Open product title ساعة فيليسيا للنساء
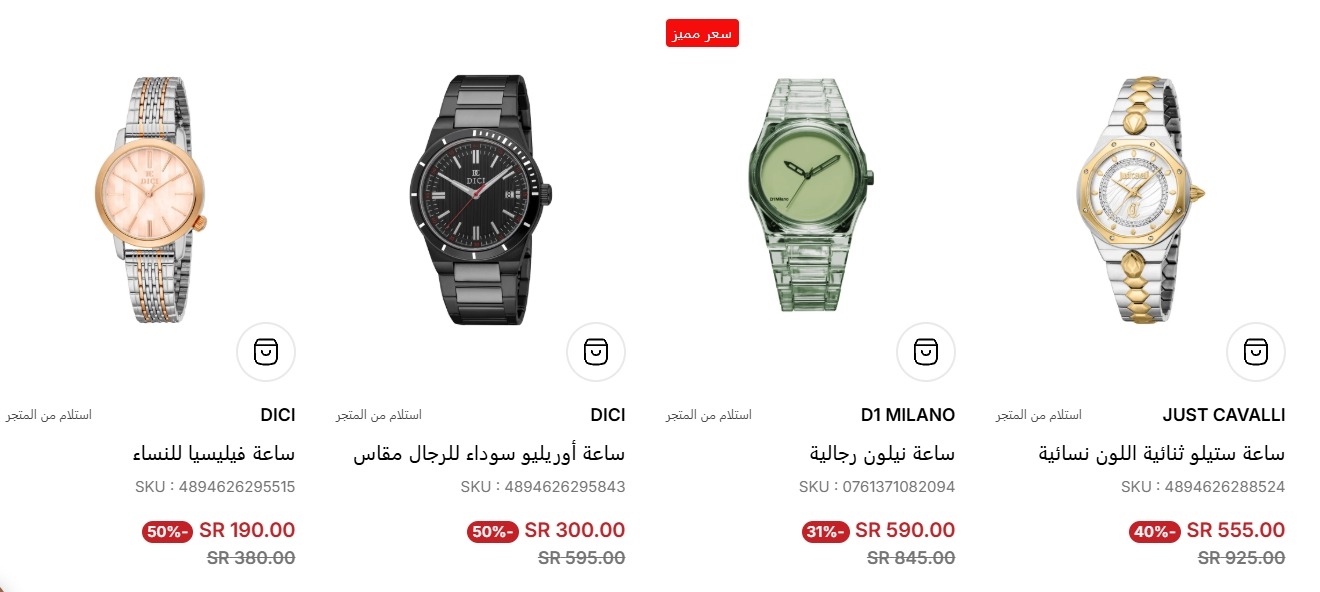This screenshot has width=1320, height=592. [214, 454]
